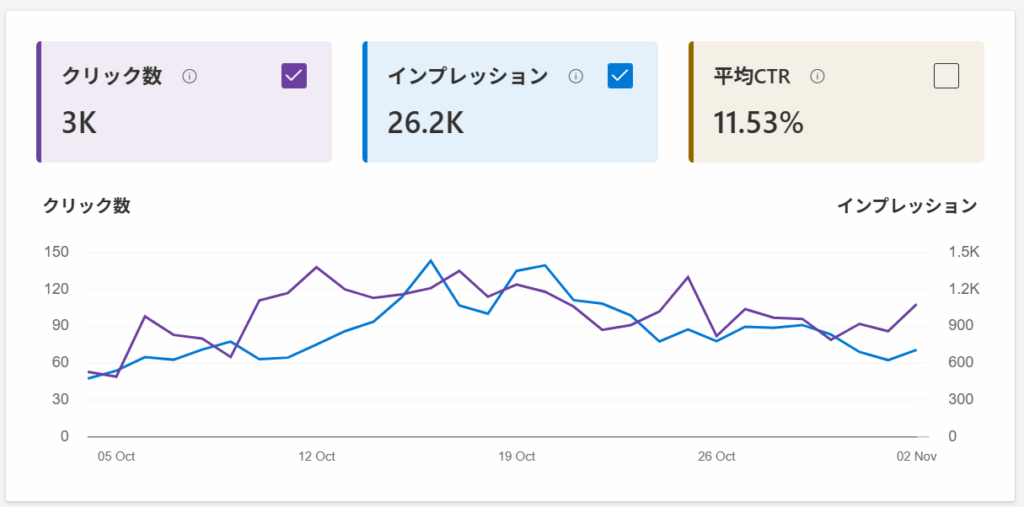Click info icon next to インプレッション
Viewport: 1024px width, 507px height.
(575, 76)
